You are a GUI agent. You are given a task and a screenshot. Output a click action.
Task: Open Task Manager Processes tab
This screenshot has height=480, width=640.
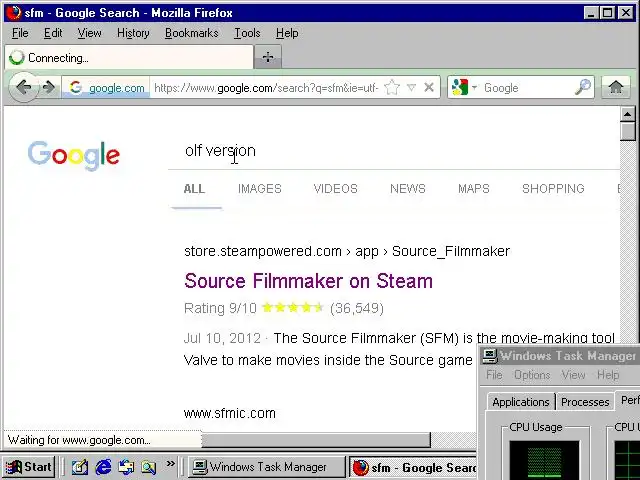[x=585, y=402]
